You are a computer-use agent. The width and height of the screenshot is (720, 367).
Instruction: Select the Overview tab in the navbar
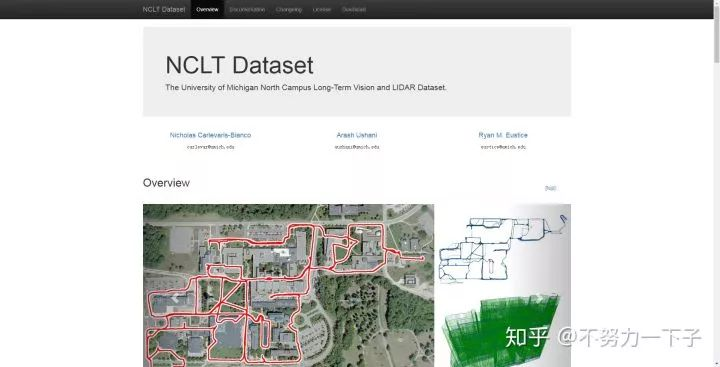[x=207, y=9]
